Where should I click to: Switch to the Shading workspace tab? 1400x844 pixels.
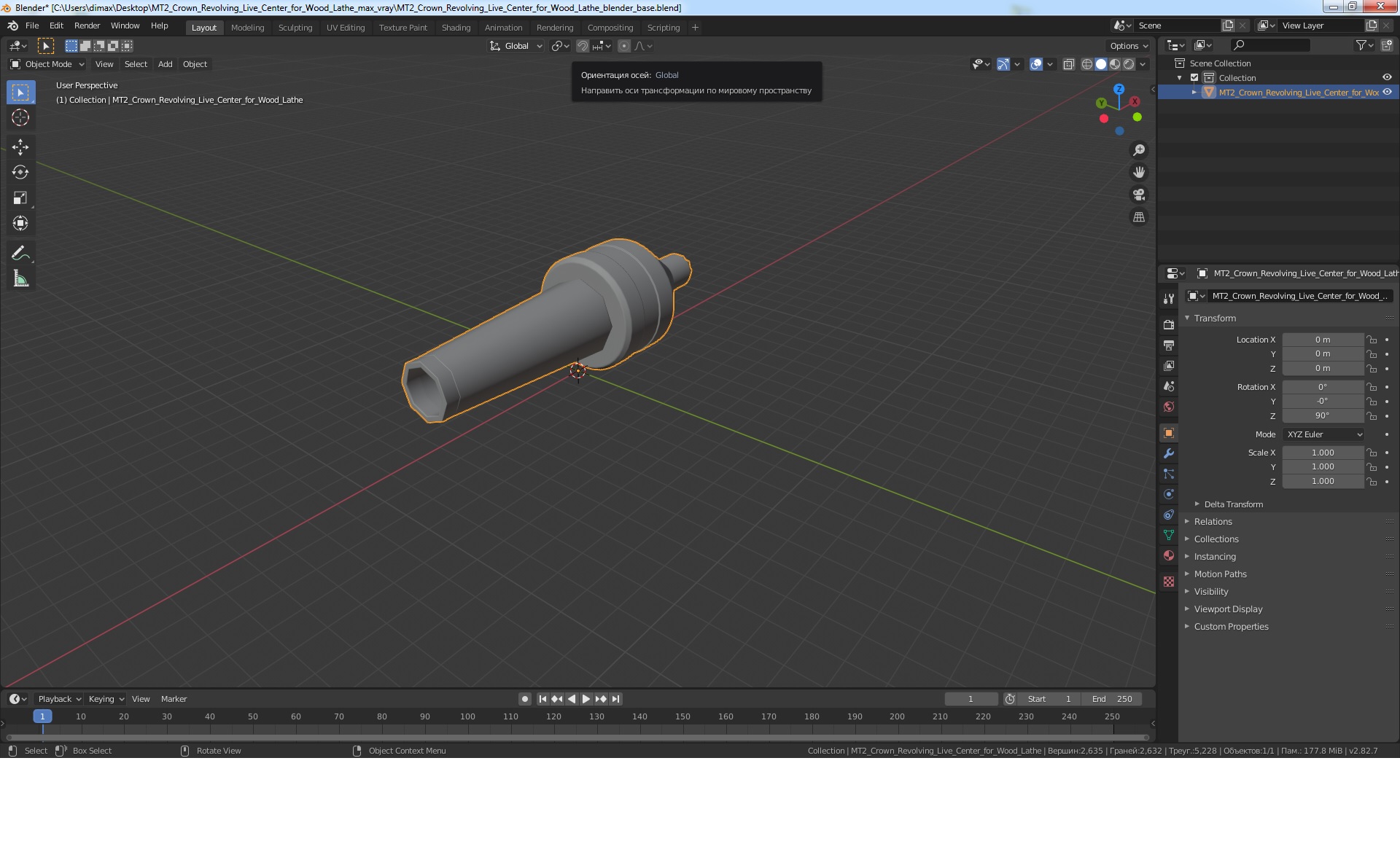456,28
